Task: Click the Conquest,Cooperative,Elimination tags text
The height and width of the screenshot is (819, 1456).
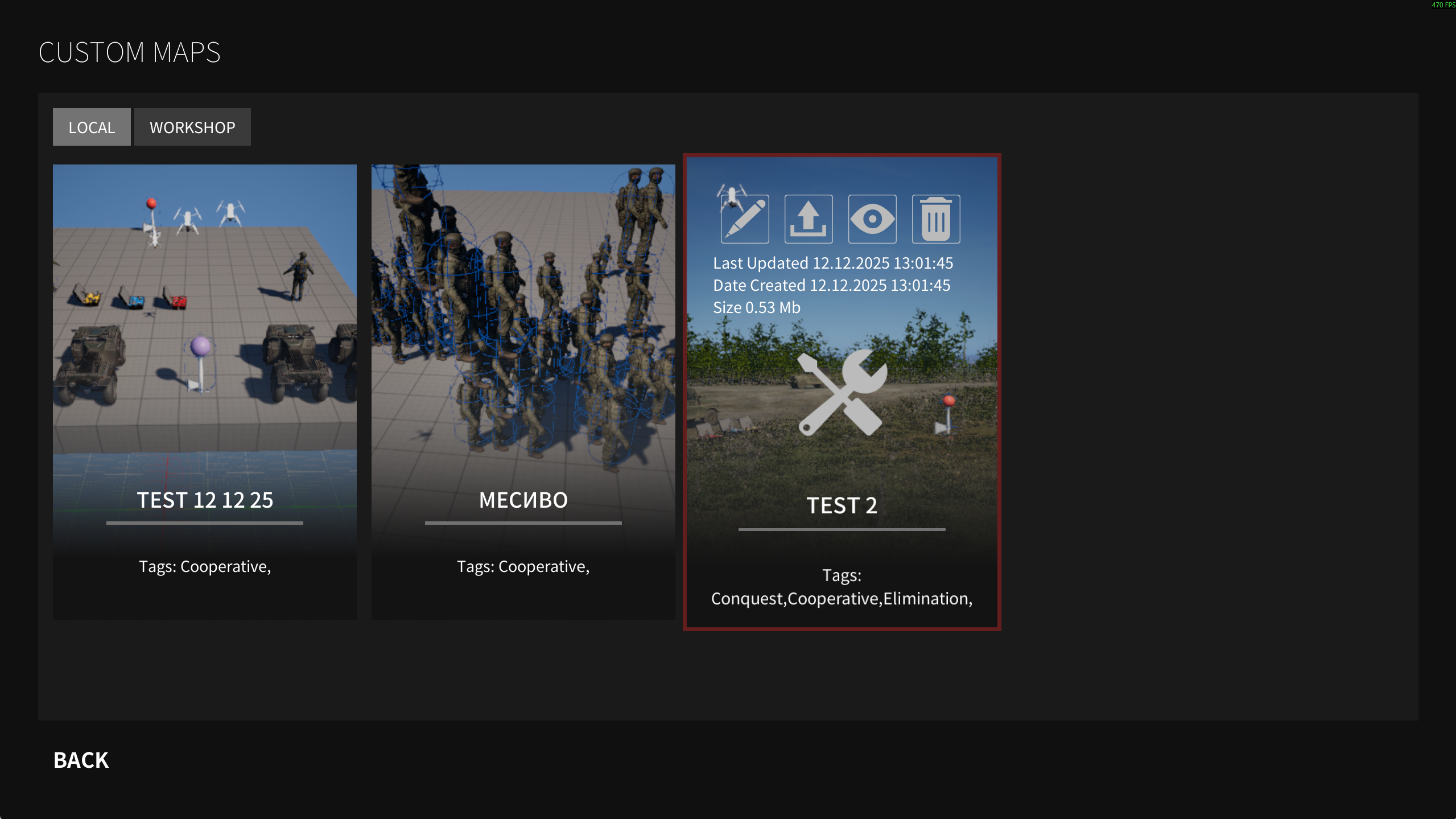Action: [x=842, y=599]
